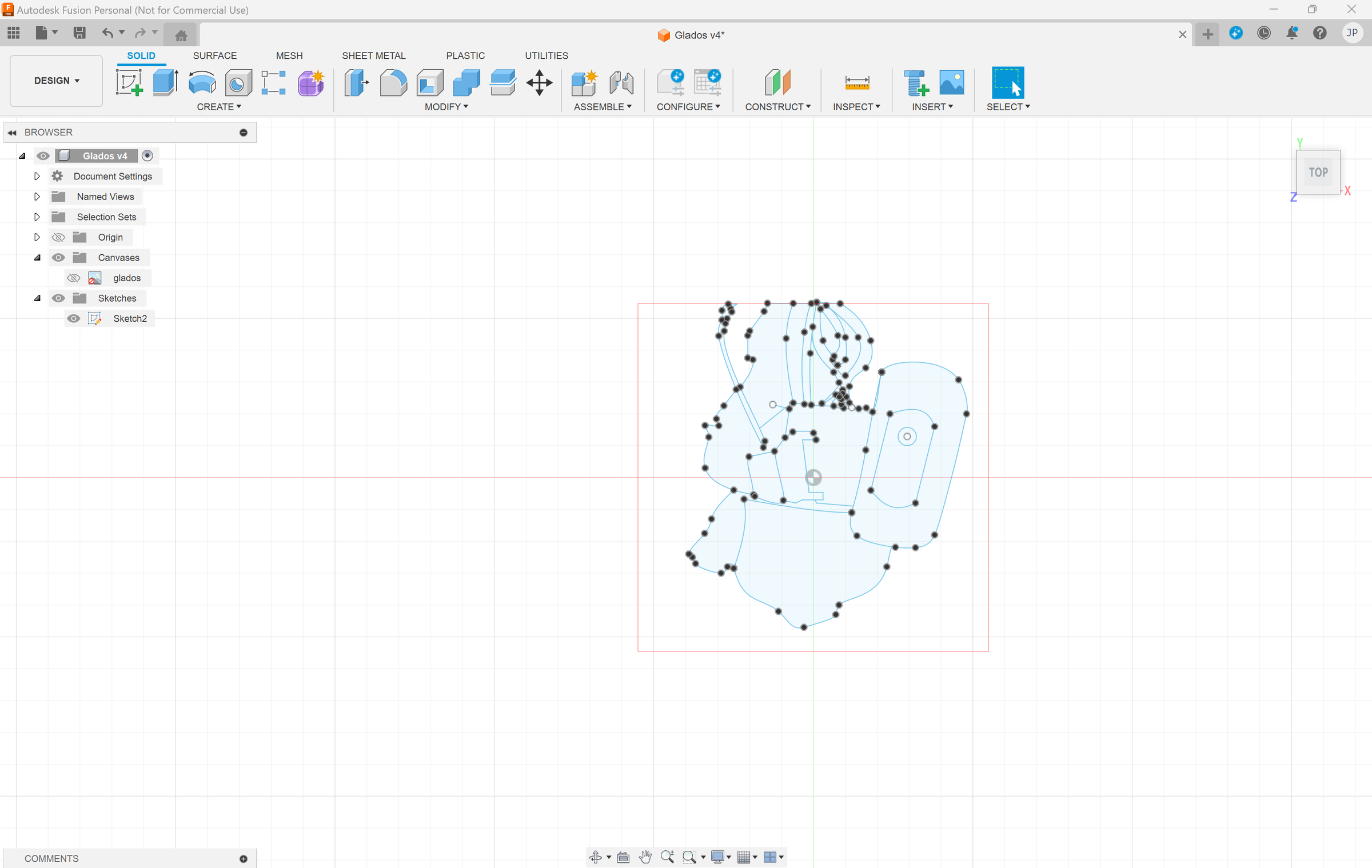
Task: Hide Sketch2 visibility
Action: point(74,319)
